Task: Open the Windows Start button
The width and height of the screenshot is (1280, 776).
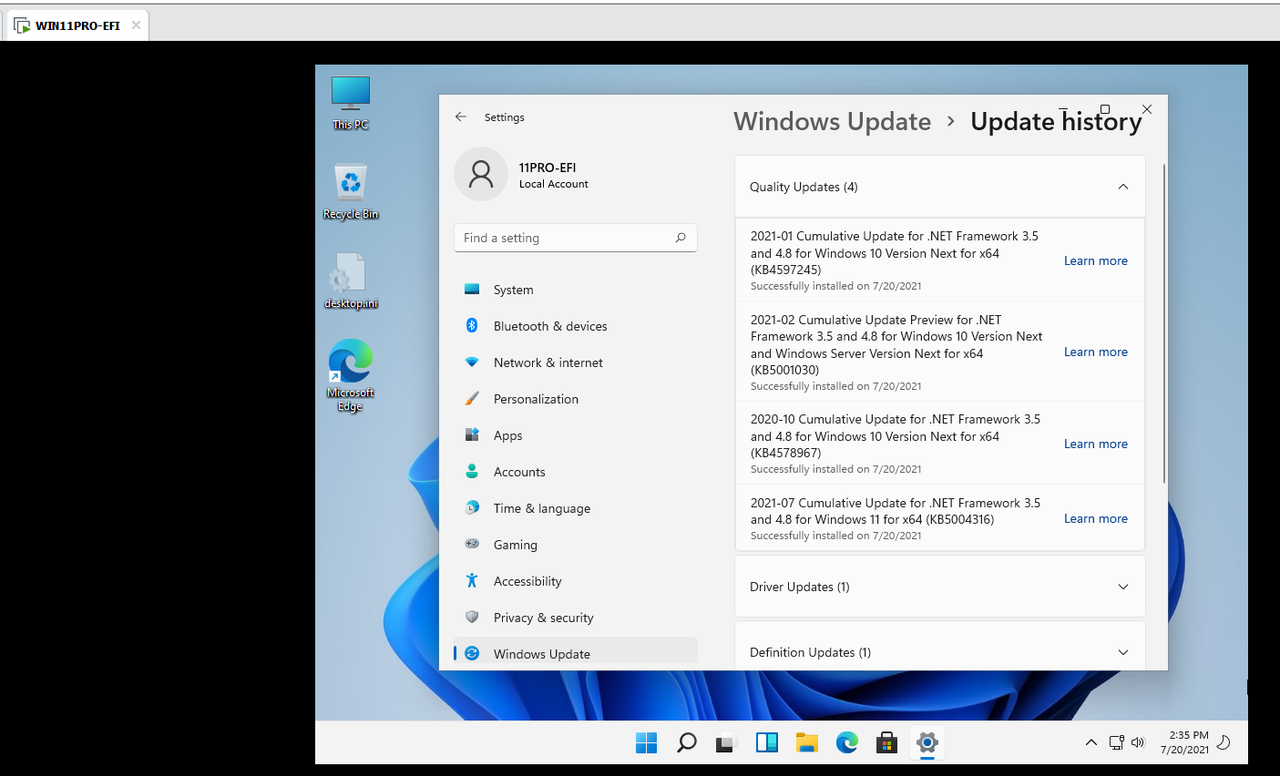Action: coord(647,743)
